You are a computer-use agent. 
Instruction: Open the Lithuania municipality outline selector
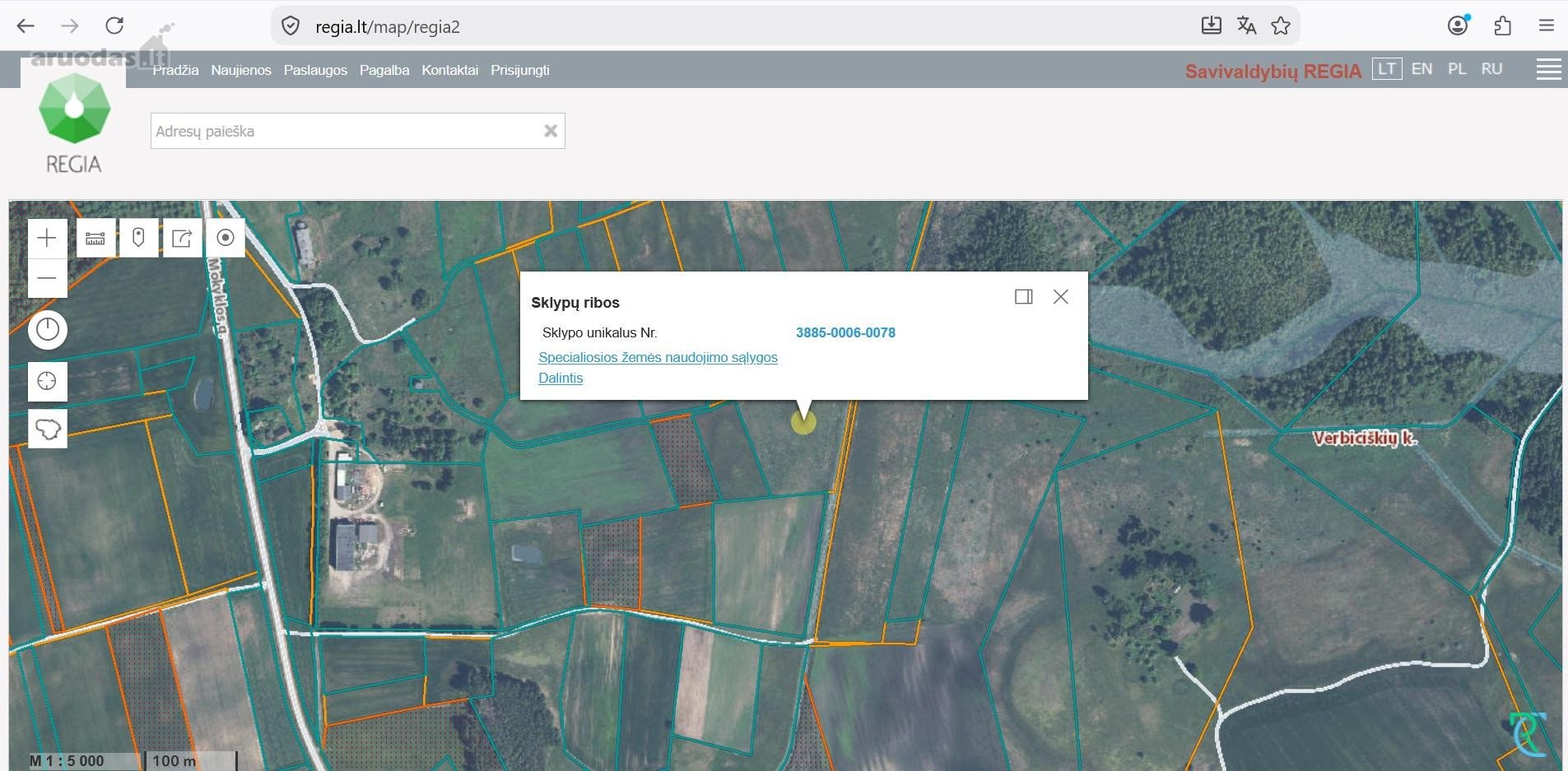47,429
